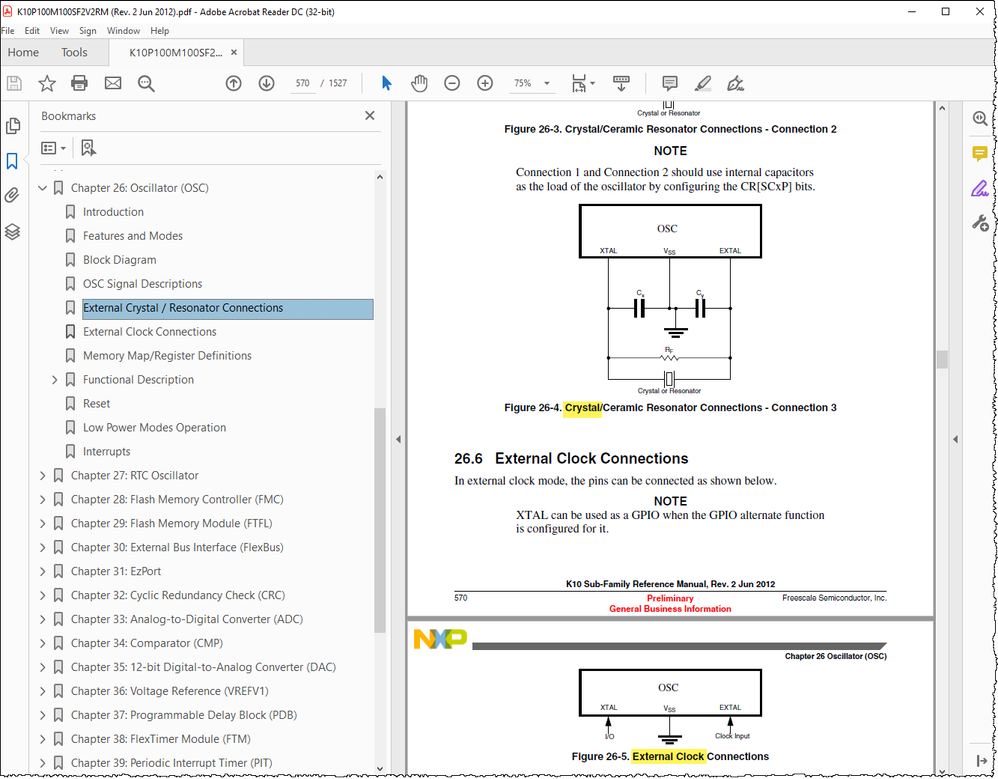Click the scrolling mode keyboard icon
The width and height of the screenshot is (998, 779).
(621, 83)
